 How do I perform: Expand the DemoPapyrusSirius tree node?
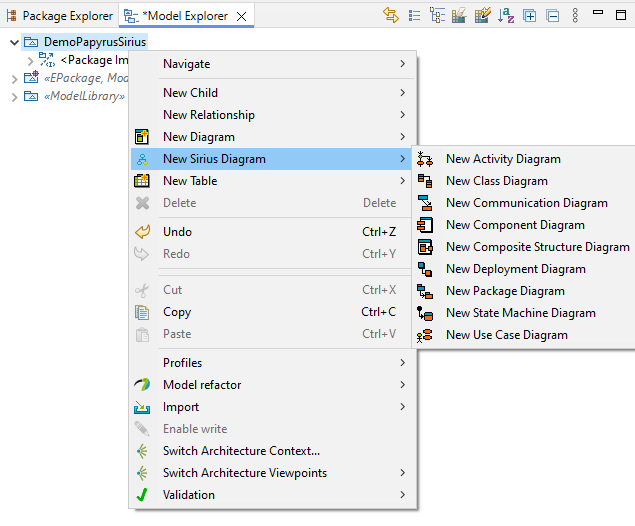[14, 42]
